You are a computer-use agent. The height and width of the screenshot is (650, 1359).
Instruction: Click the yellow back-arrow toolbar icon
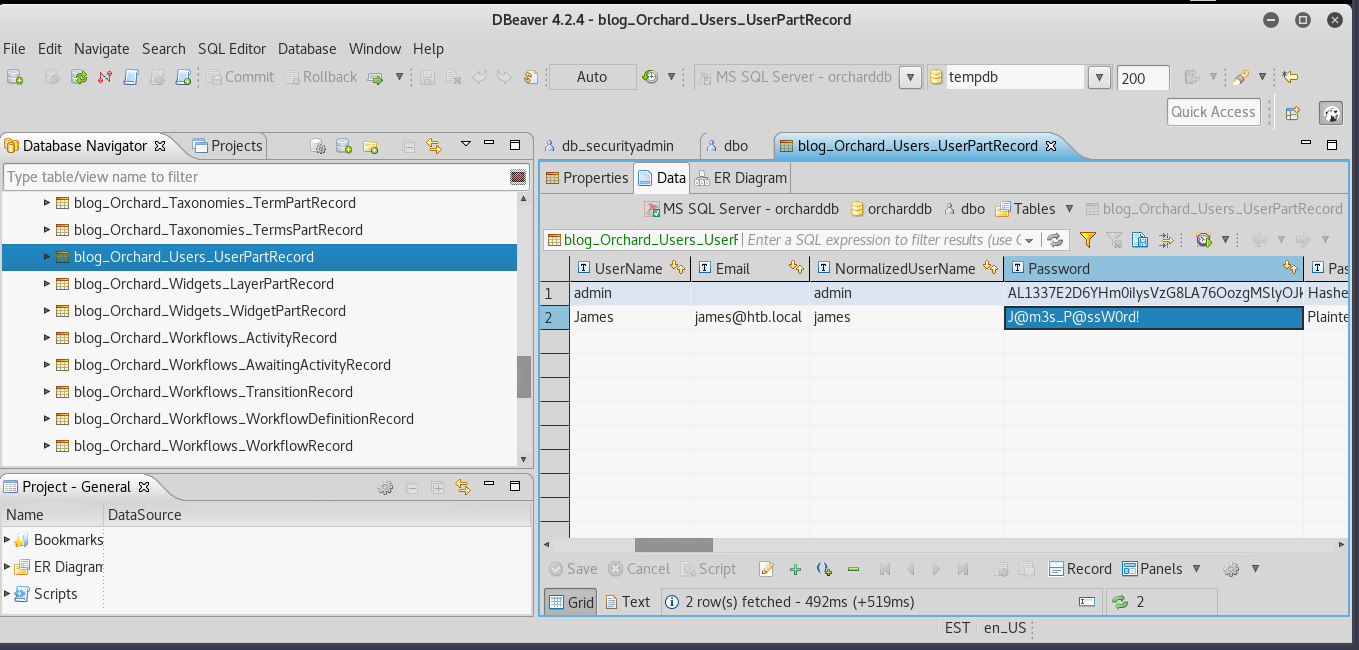coord(1291,77)
